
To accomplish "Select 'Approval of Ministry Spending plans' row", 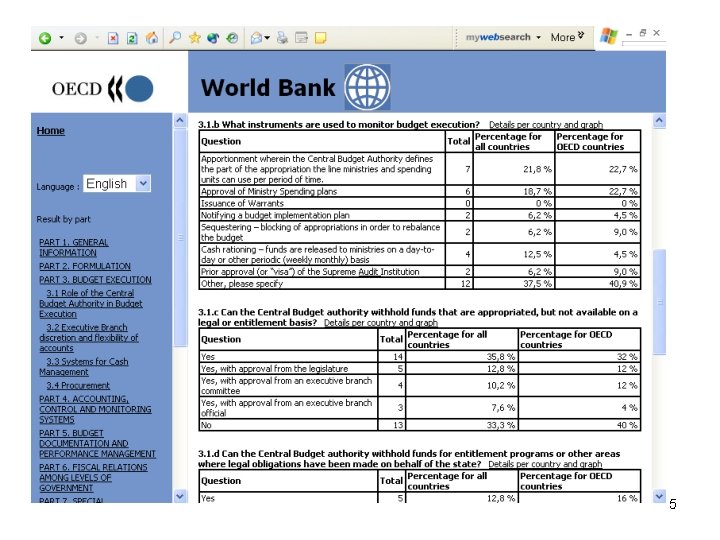I will [x=420, y=191].
